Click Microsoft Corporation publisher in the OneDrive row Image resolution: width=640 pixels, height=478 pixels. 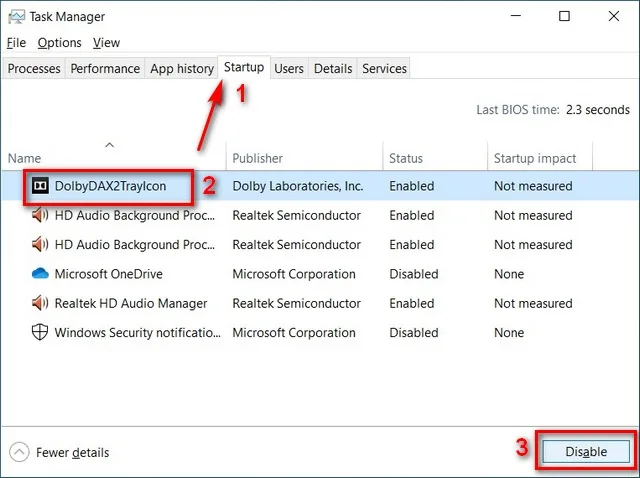(294, 273)
